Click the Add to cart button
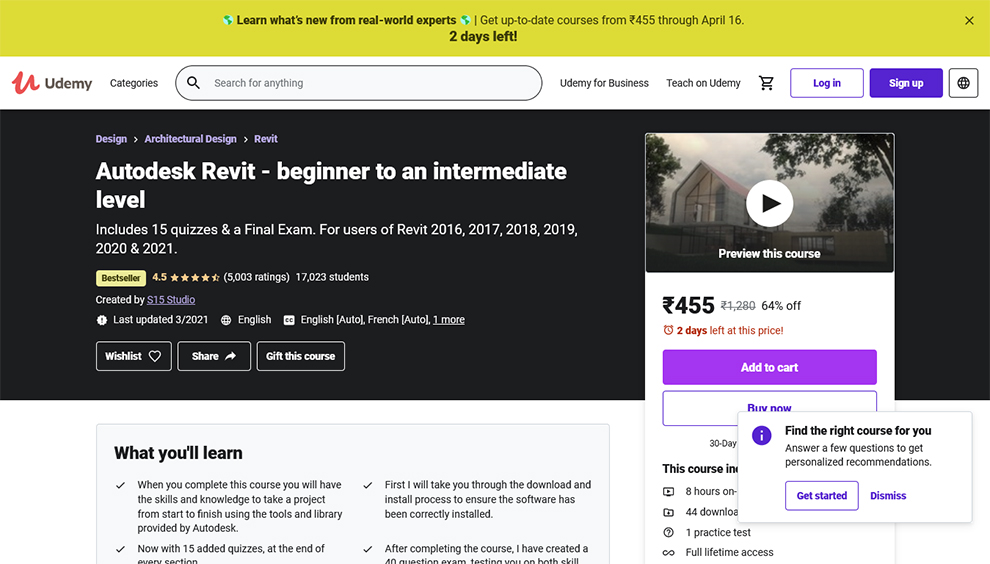This screenshot has height=564, width=990. click(x=769, y=367)
